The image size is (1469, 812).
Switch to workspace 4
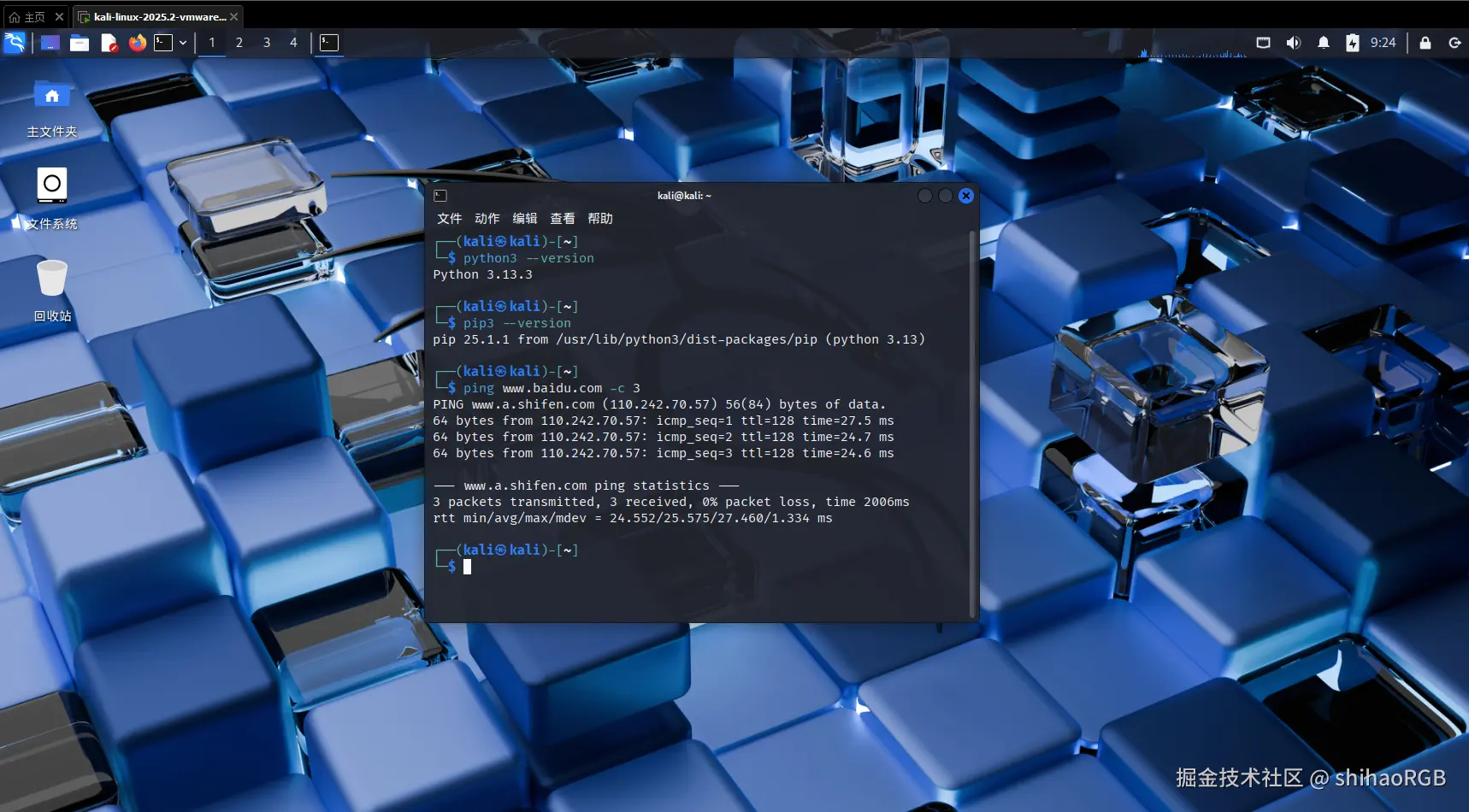293,43
